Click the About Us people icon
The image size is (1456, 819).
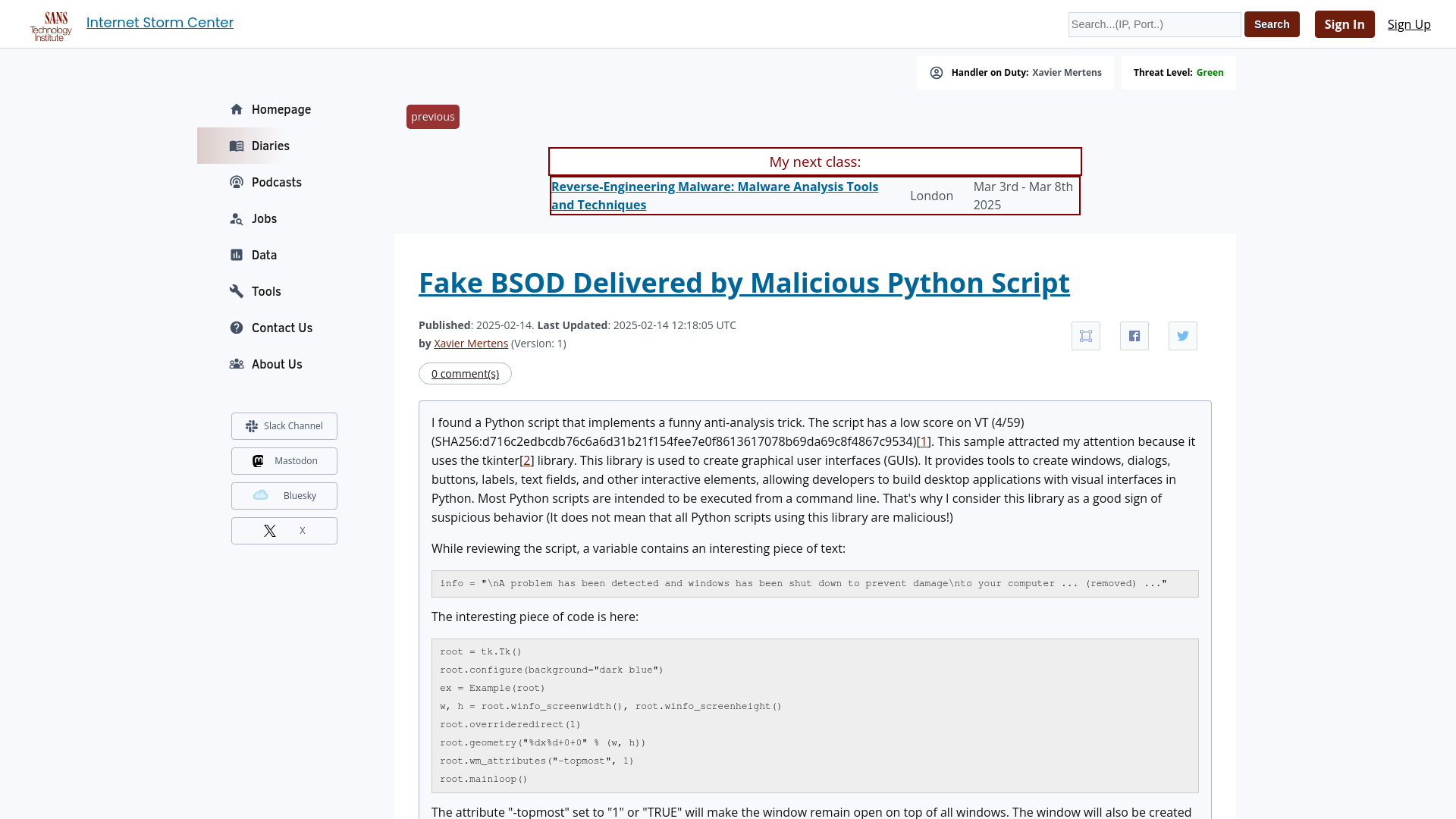[237, 364]
